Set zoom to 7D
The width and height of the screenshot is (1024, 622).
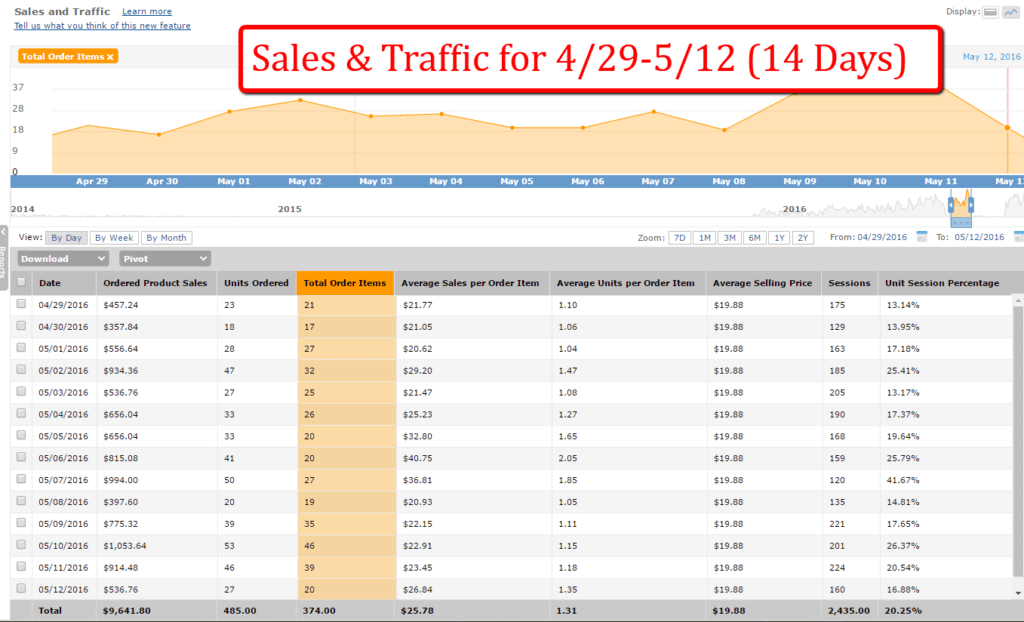click(x=679, y=238)
